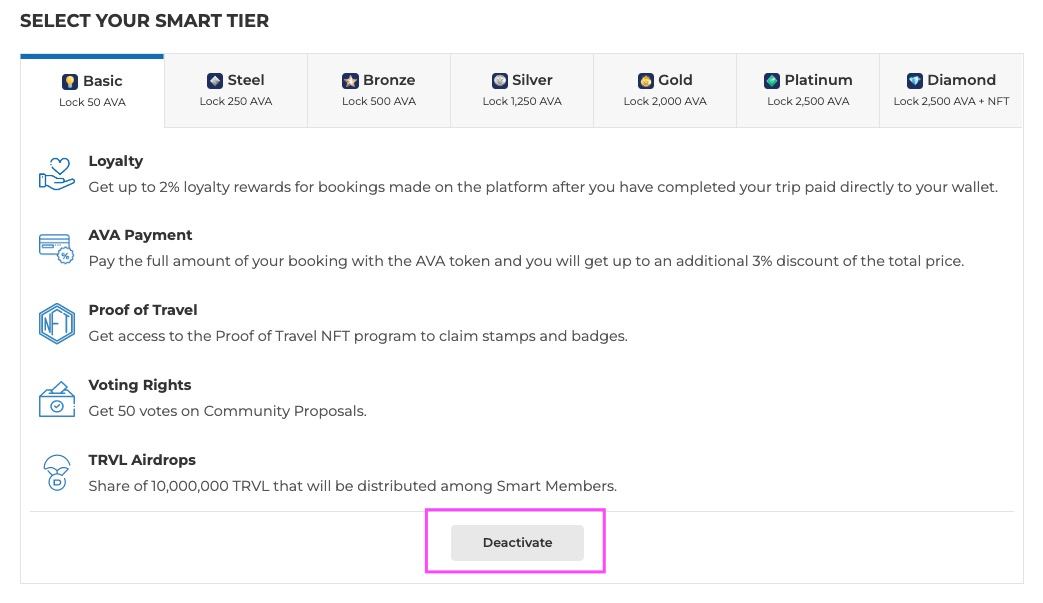Click the TRVL Airdrops parachute icon

click(x=56, y=472)
